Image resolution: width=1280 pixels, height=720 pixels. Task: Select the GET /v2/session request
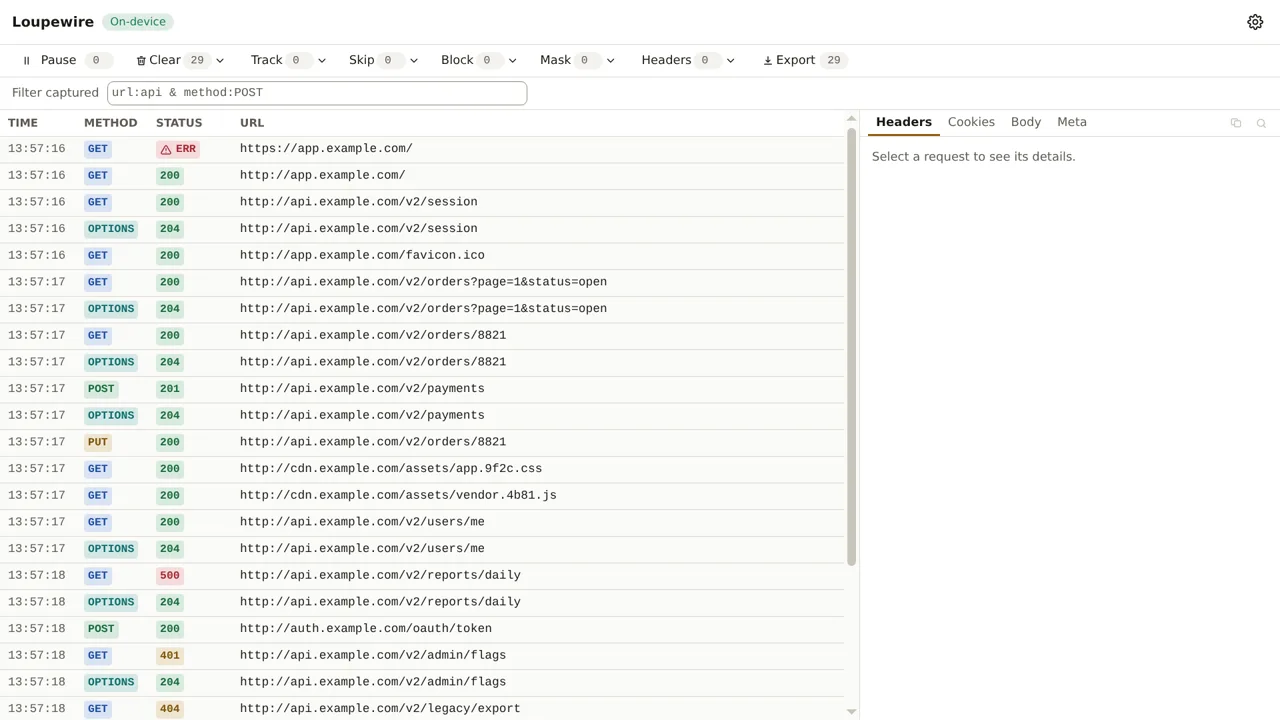tap(422, 202)
